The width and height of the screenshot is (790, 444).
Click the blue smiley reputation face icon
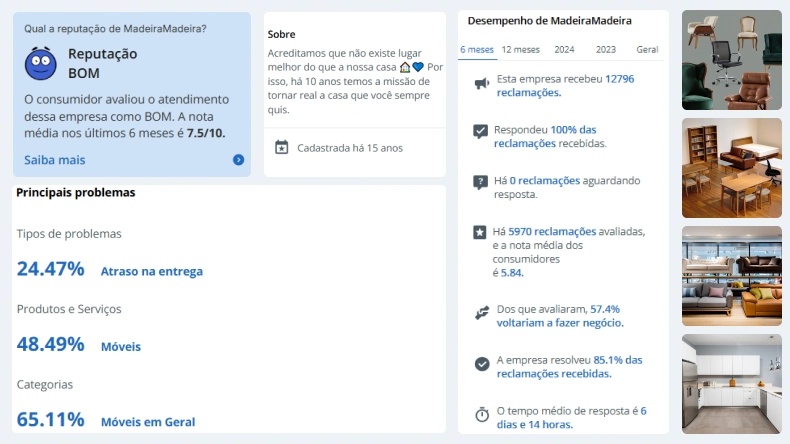click(x=41, y=64)
